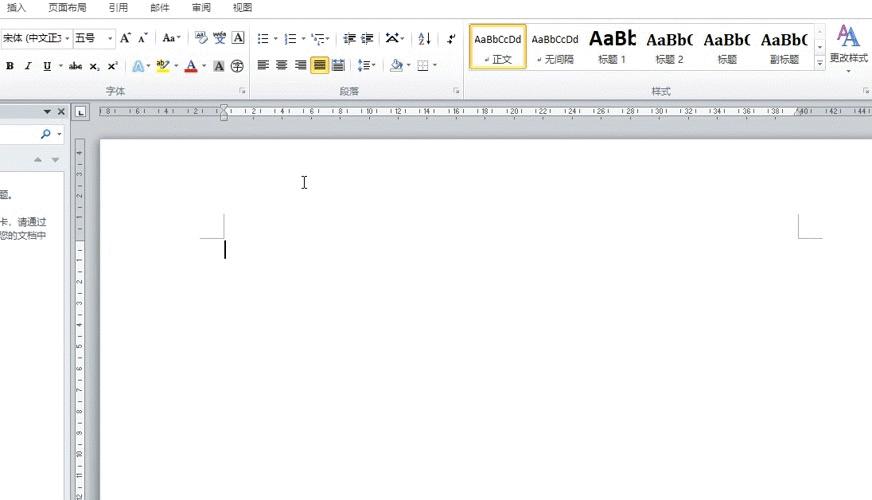The height and width of the screenshot is (500, 872).
Task: Open the References (引用) tab
Action: (118, 7)
